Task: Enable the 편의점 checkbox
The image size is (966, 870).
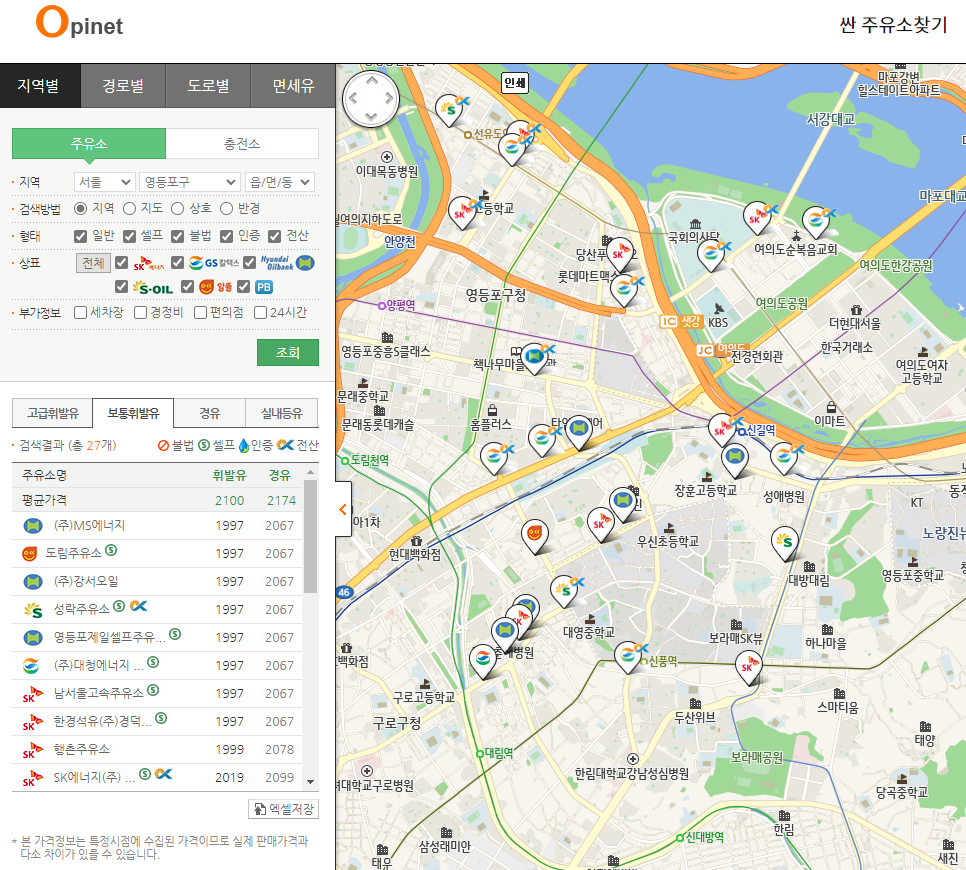Action: coord(200,313)
